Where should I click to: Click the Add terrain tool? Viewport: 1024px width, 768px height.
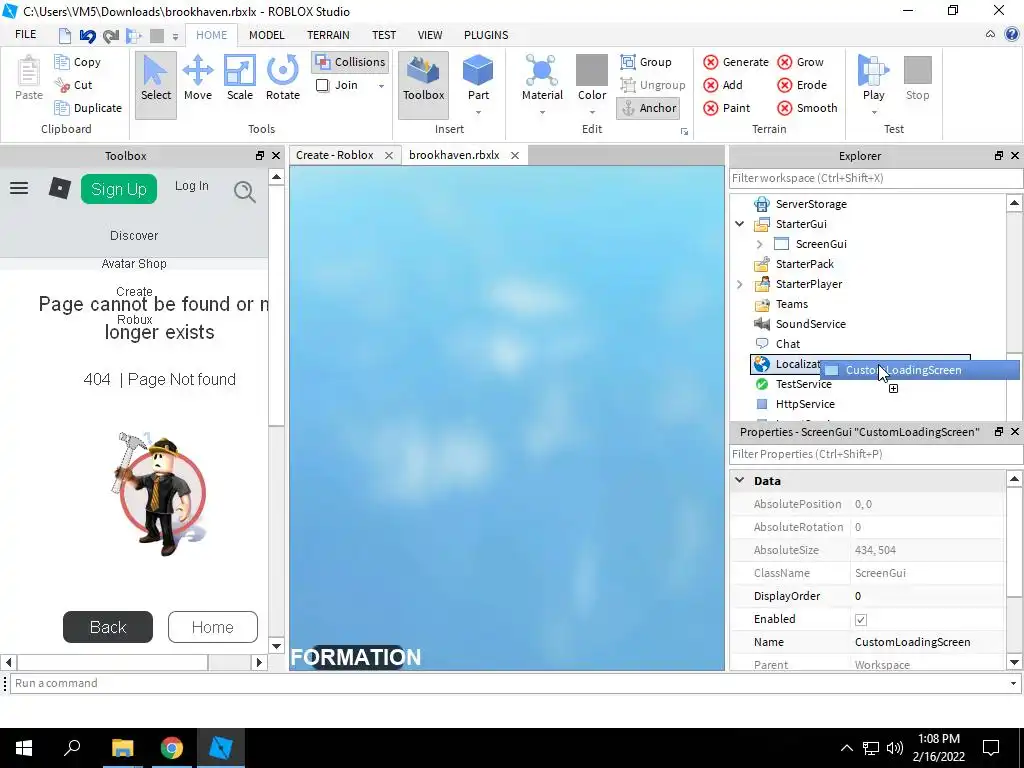click(x=723, y=85)
